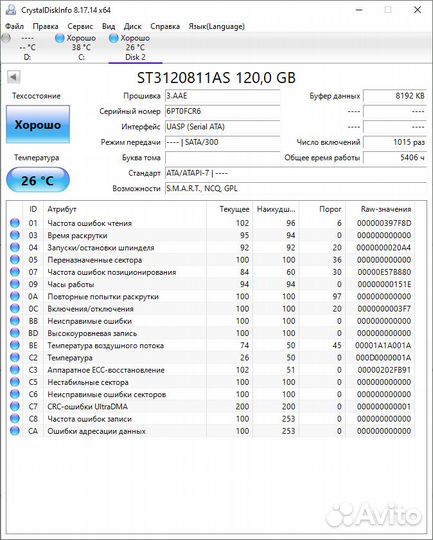Open the Вид menu
Image resolution: width=433 pixels, height=540 pixels.
pos(109,26)
